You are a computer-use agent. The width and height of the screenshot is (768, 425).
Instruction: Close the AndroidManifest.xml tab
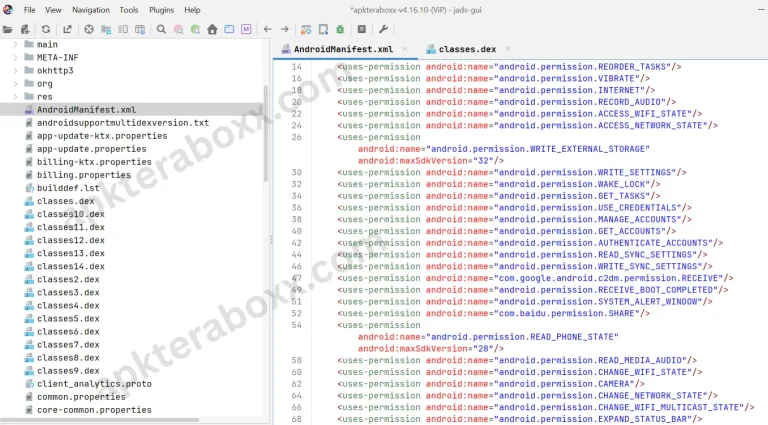click(405, 48)
